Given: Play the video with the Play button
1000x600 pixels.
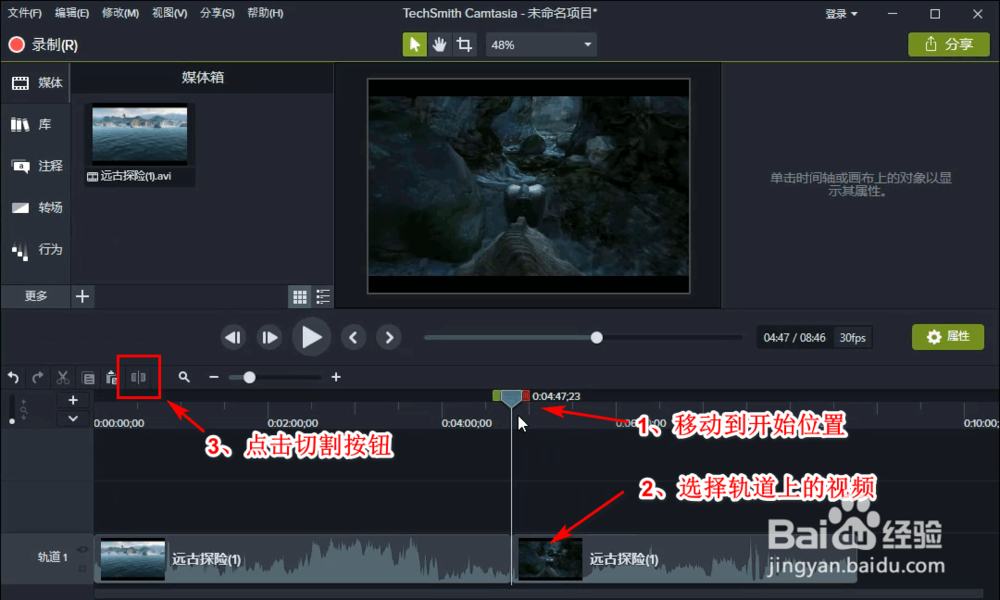Looking at the screenshot, I should point(311,337).
